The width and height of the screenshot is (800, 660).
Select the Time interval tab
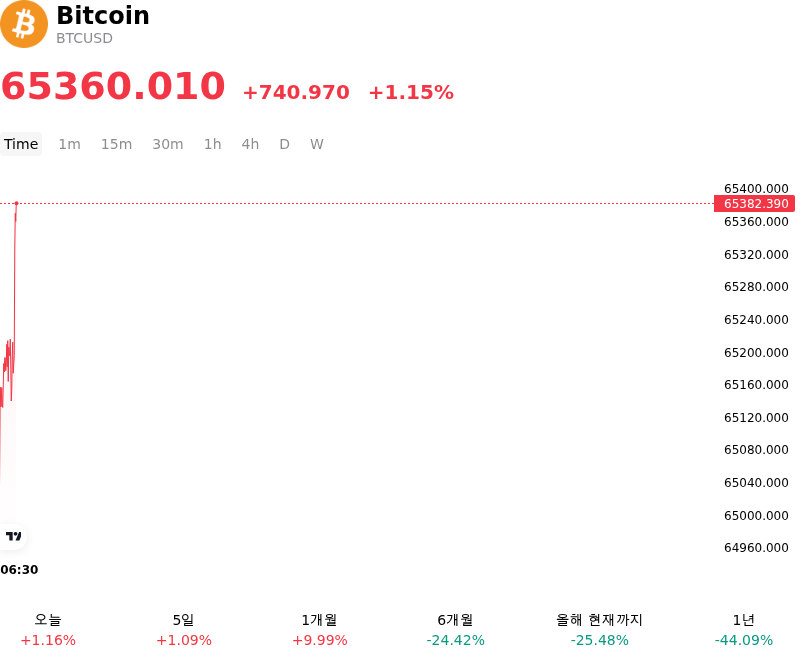[21, 144]
